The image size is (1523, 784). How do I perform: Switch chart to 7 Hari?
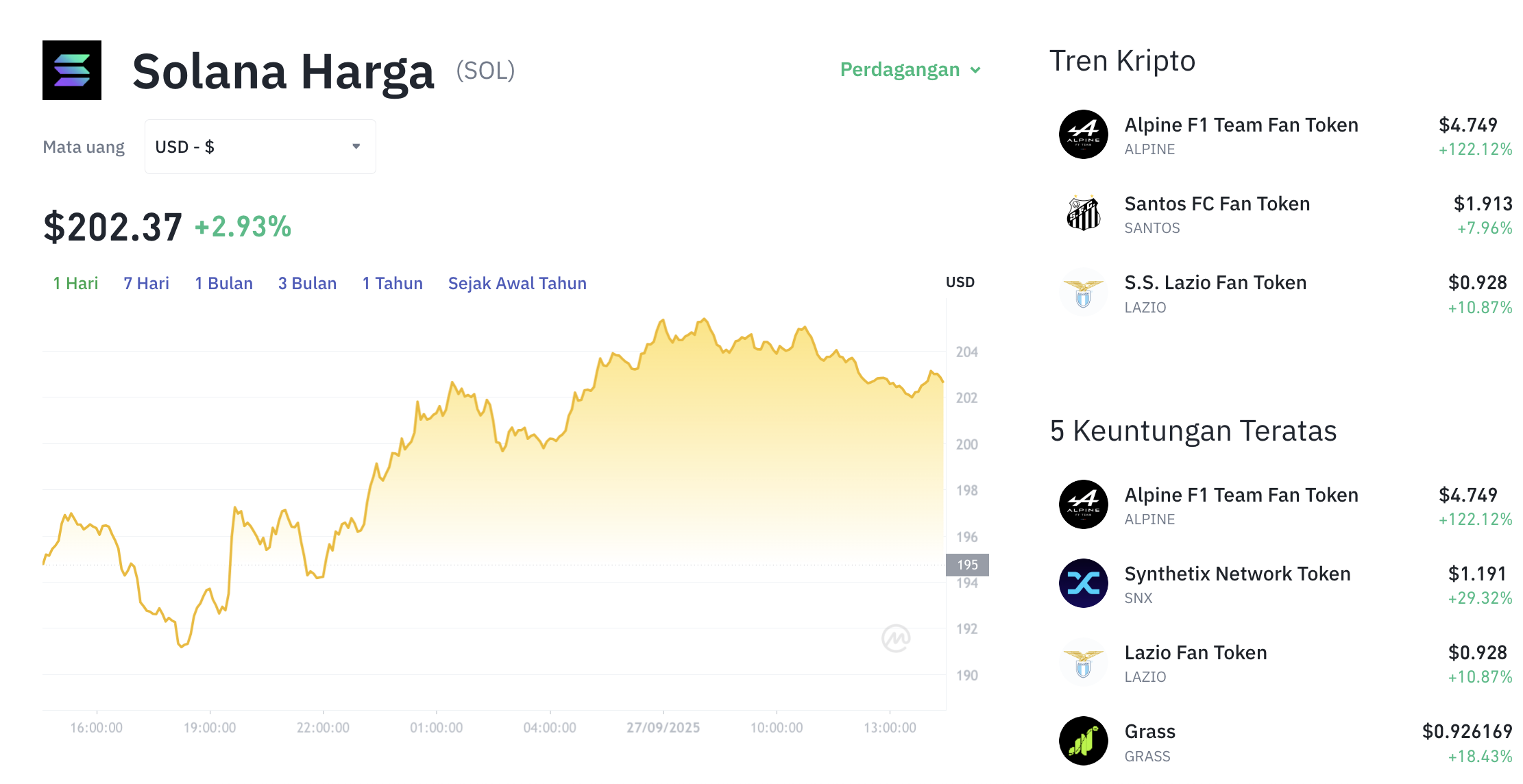146,283
